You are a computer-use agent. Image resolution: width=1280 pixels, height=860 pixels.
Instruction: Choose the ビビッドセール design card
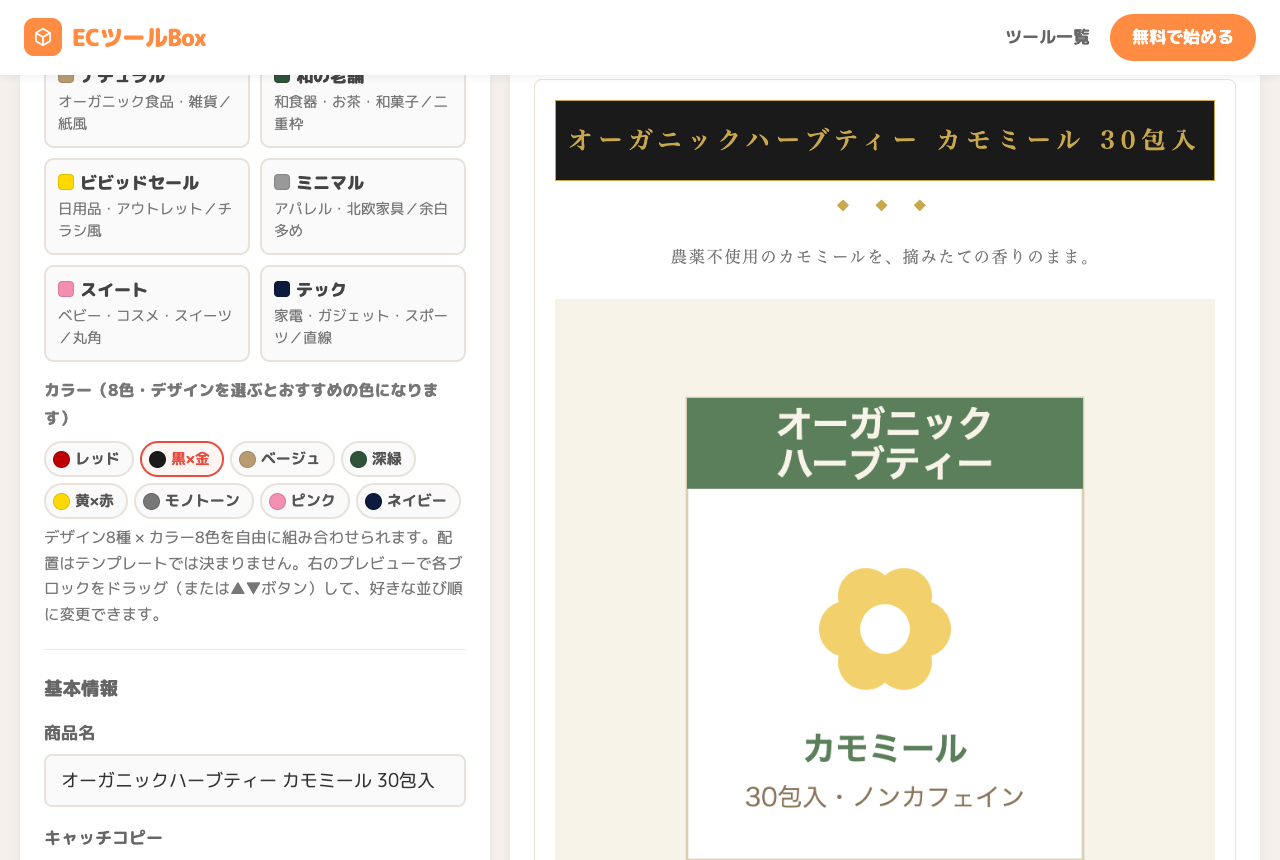point(147,207)
